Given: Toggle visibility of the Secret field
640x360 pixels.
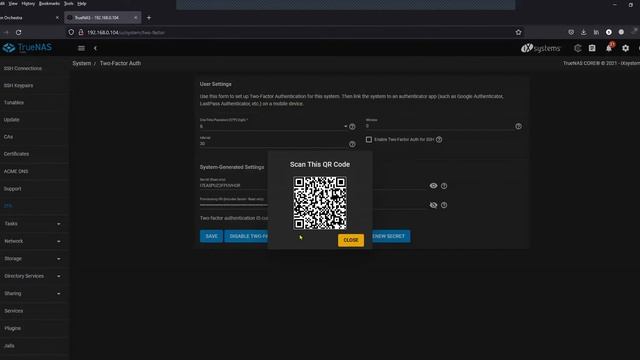Looking at the screenshot, I should (433, 186).
